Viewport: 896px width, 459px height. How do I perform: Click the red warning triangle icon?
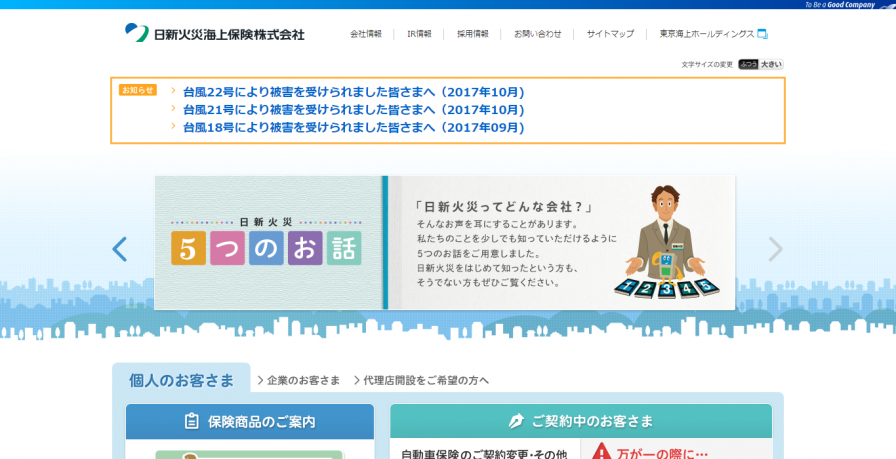[x=601, y=452]
